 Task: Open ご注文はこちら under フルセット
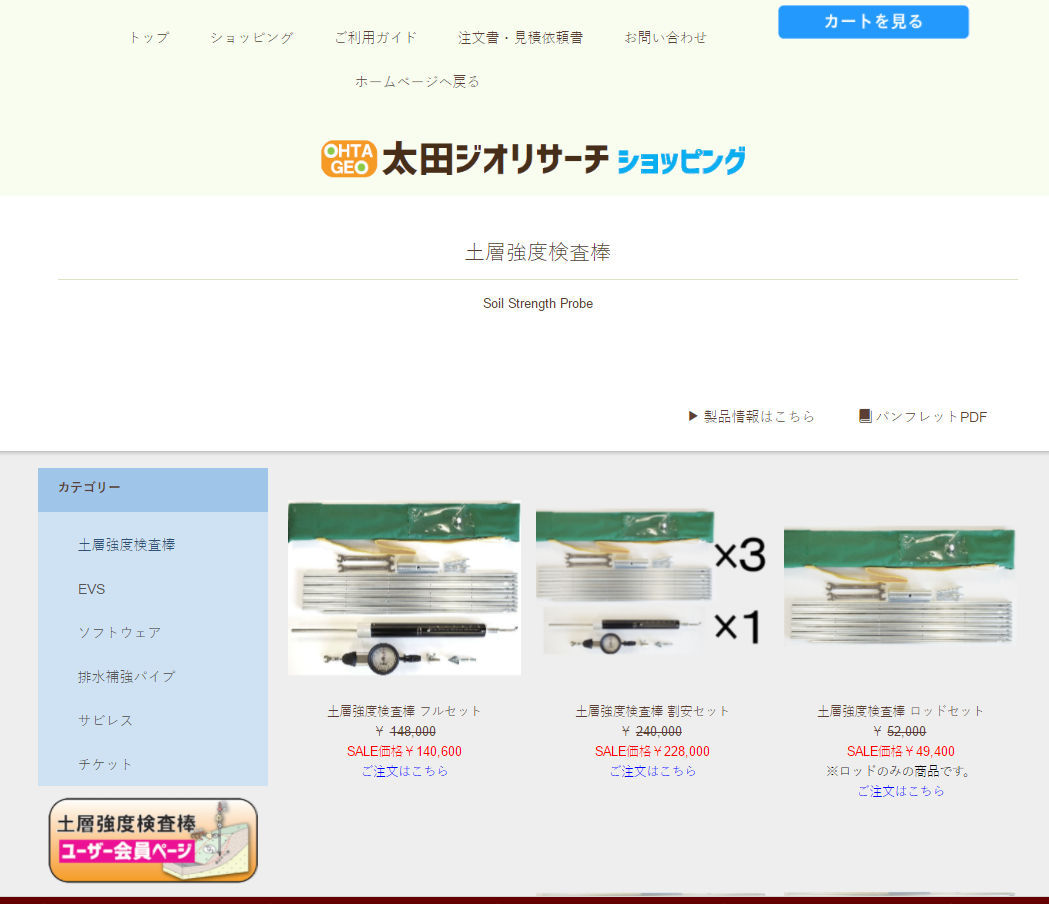(404, 771)
